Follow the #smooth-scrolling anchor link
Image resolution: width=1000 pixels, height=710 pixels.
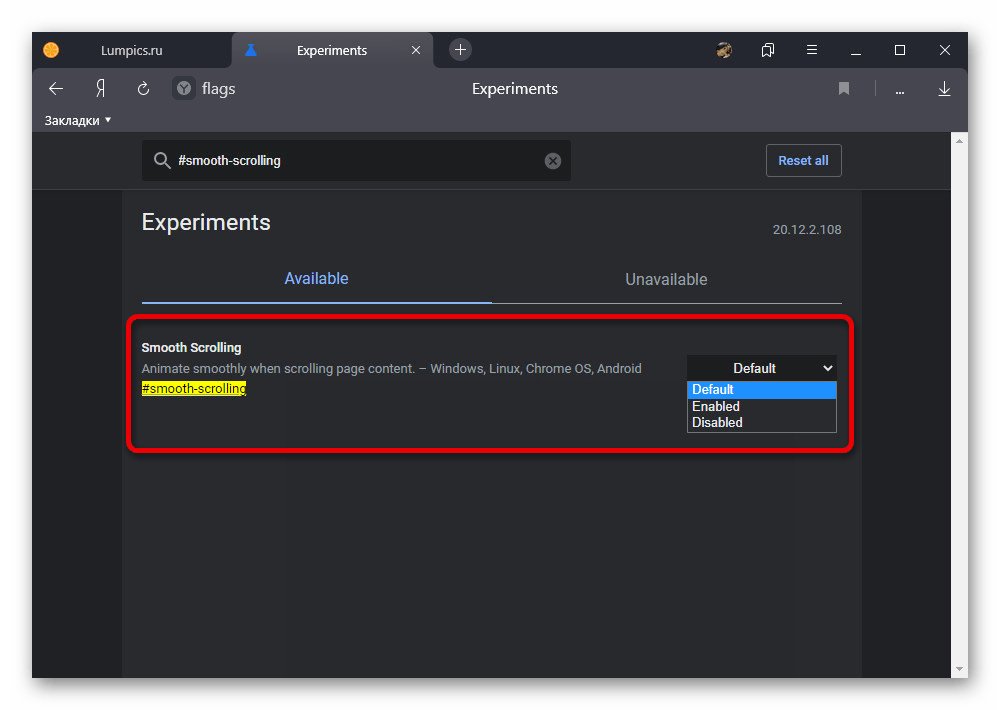(194, 388)
